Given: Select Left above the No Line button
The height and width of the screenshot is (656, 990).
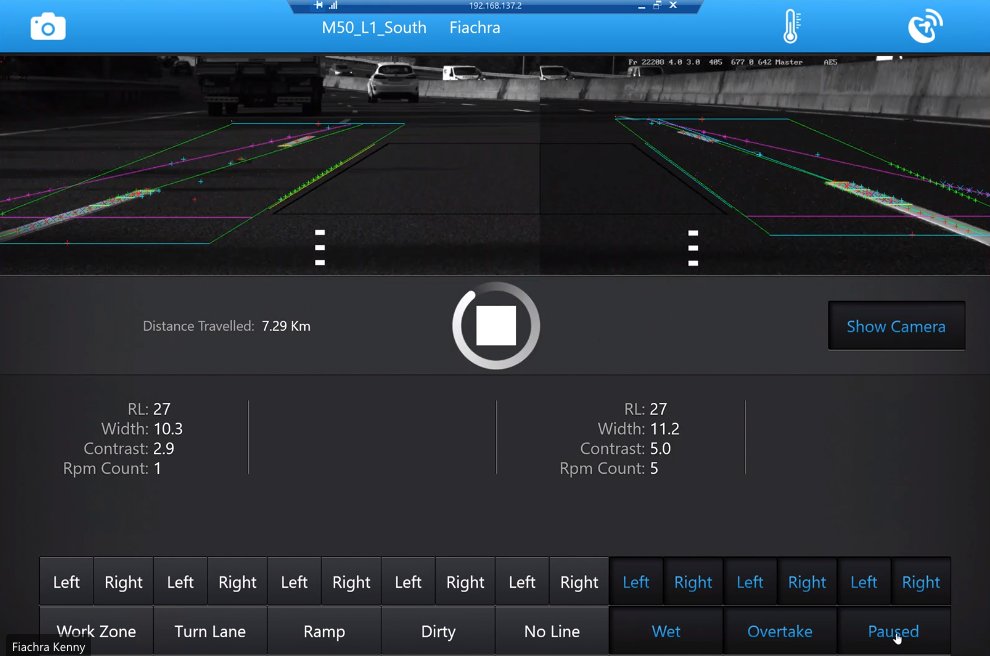Looking at the screenshot, I should pyautogui.click(x=522, y=581).
